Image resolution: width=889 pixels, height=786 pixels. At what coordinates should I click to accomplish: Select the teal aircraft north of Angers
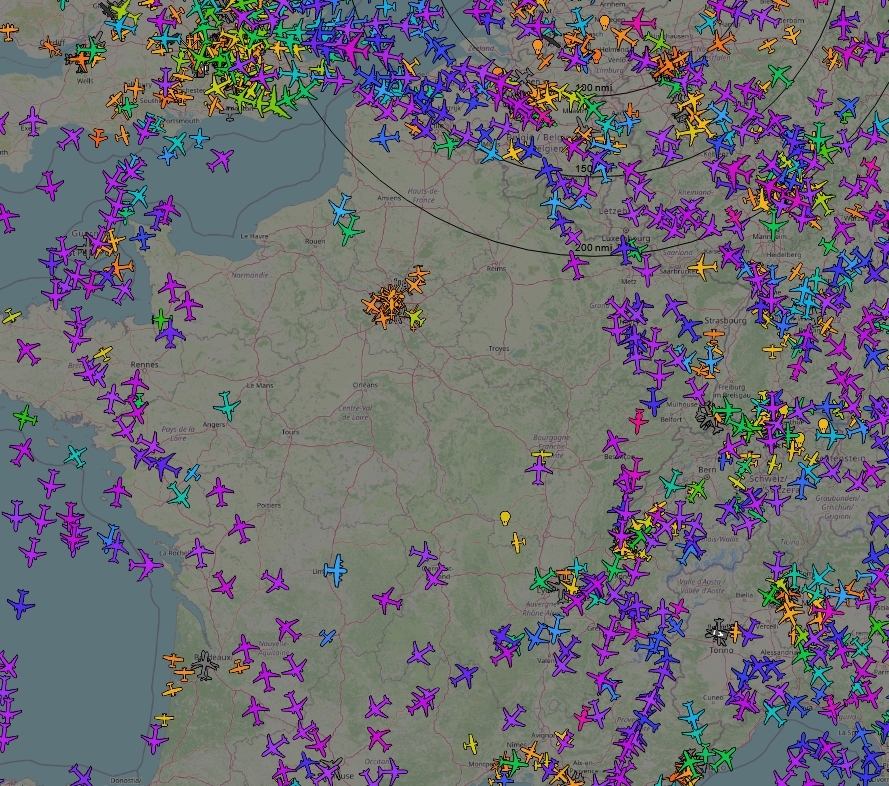click(227, 406)
